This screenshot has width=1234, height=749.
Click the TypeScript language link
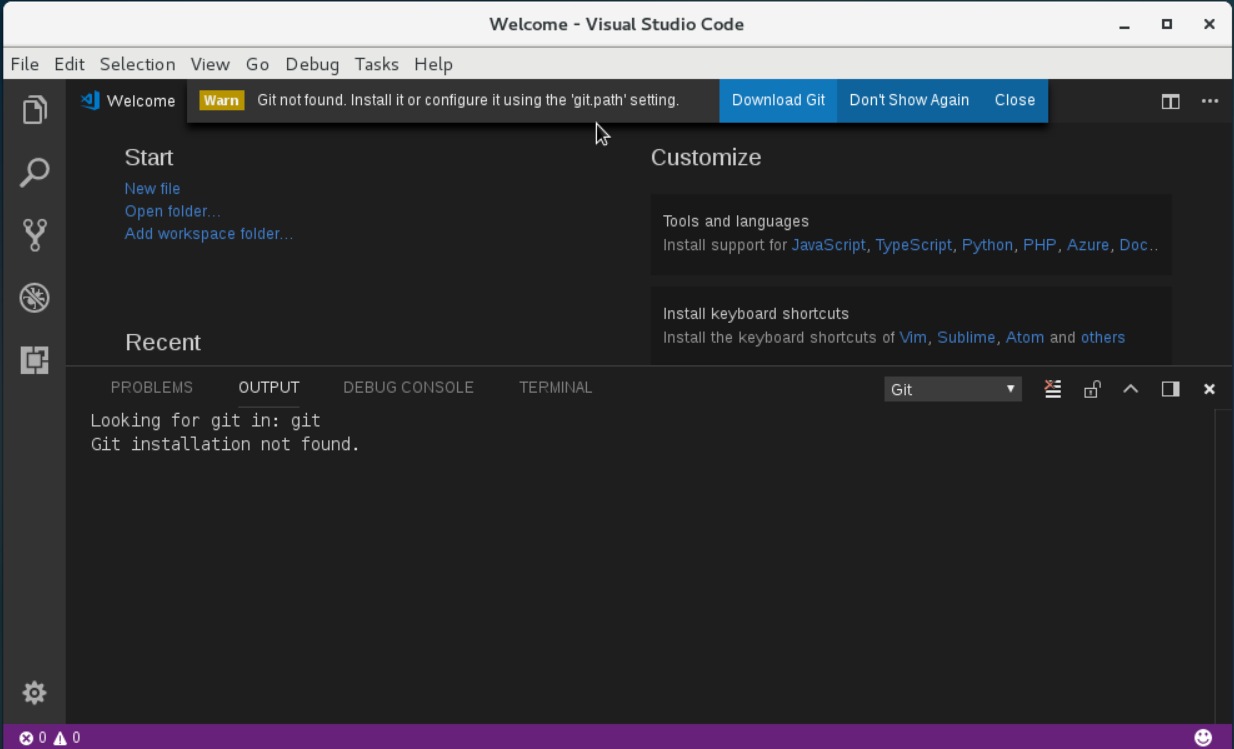[913, 245]
